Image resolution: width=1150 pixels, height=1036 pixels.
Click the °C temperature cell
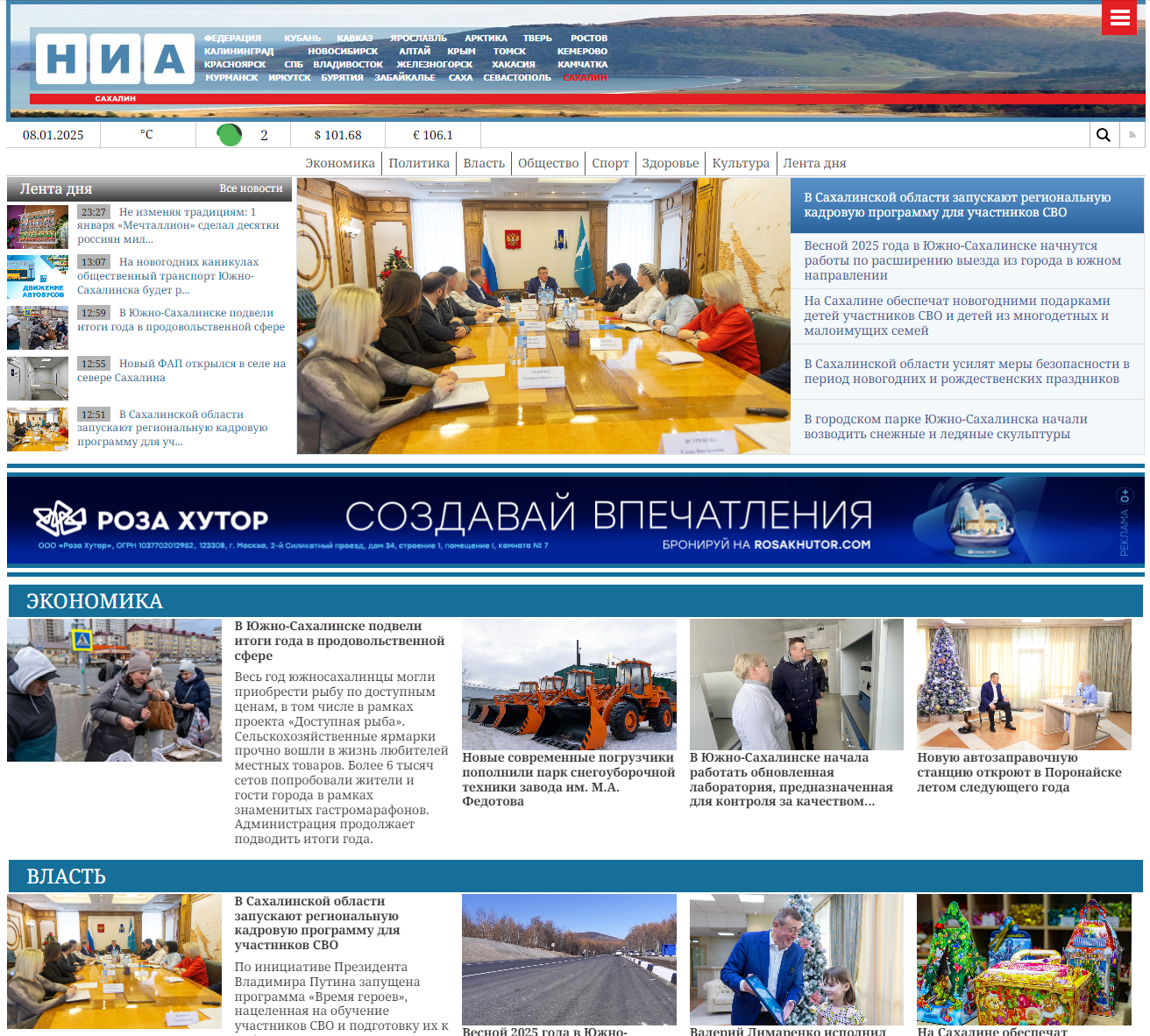(147, 135)
